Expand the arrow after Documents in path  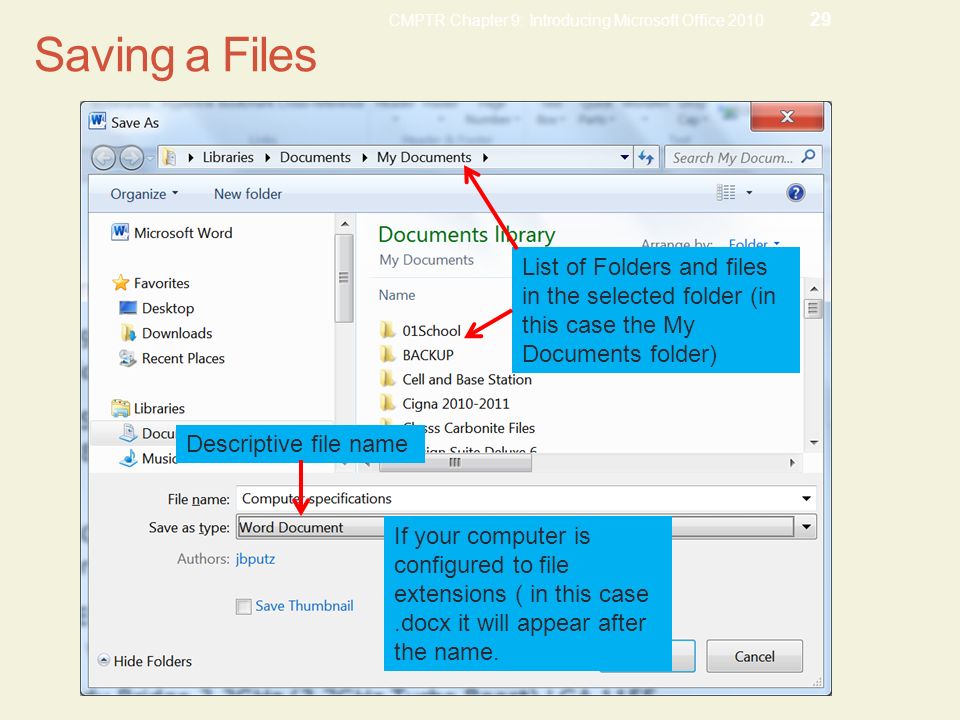tap(364, 158)
